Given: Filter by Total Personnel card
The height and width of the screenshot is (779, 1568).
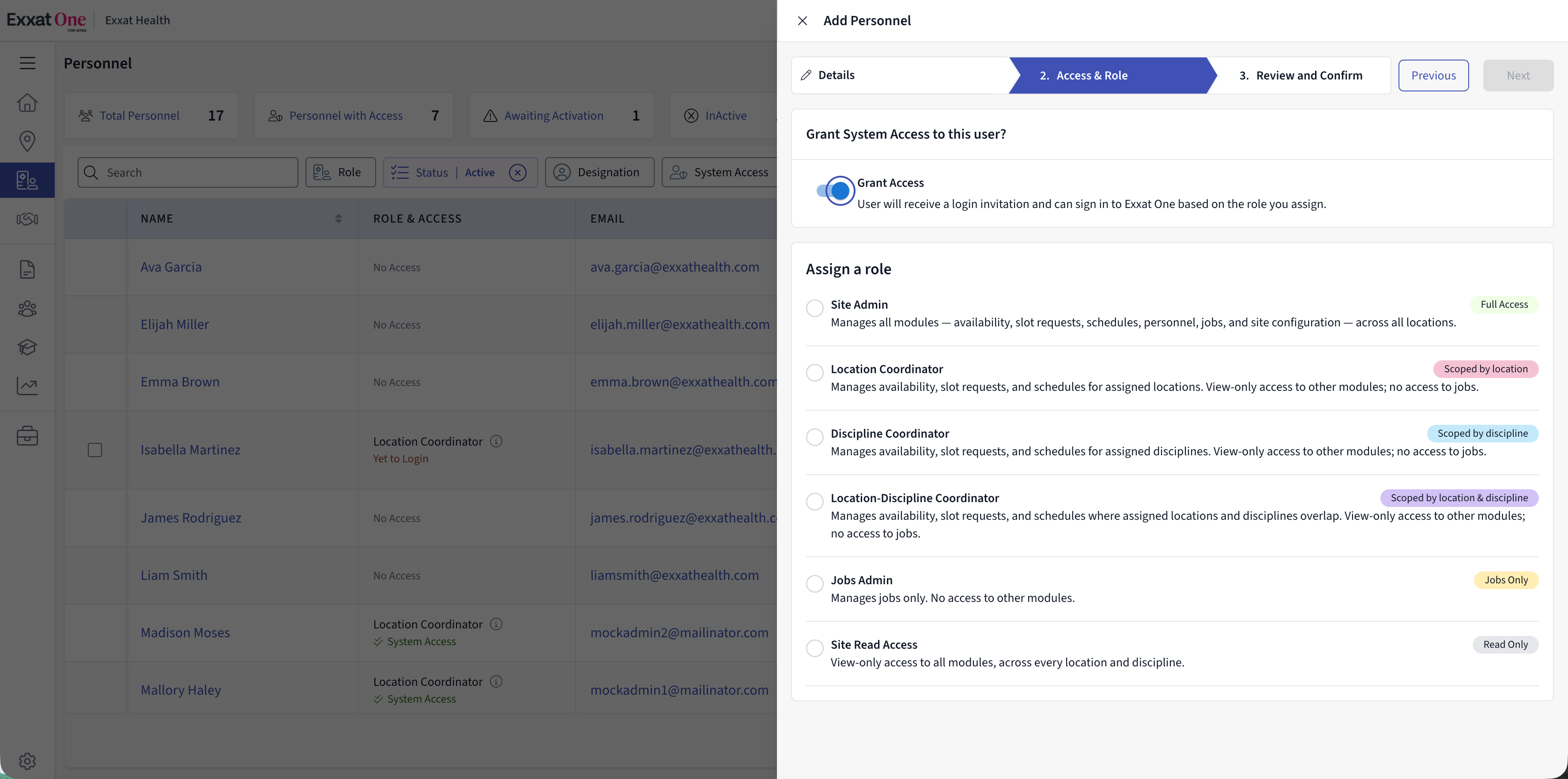Looking at the screenshot, I should coord(151,116).
